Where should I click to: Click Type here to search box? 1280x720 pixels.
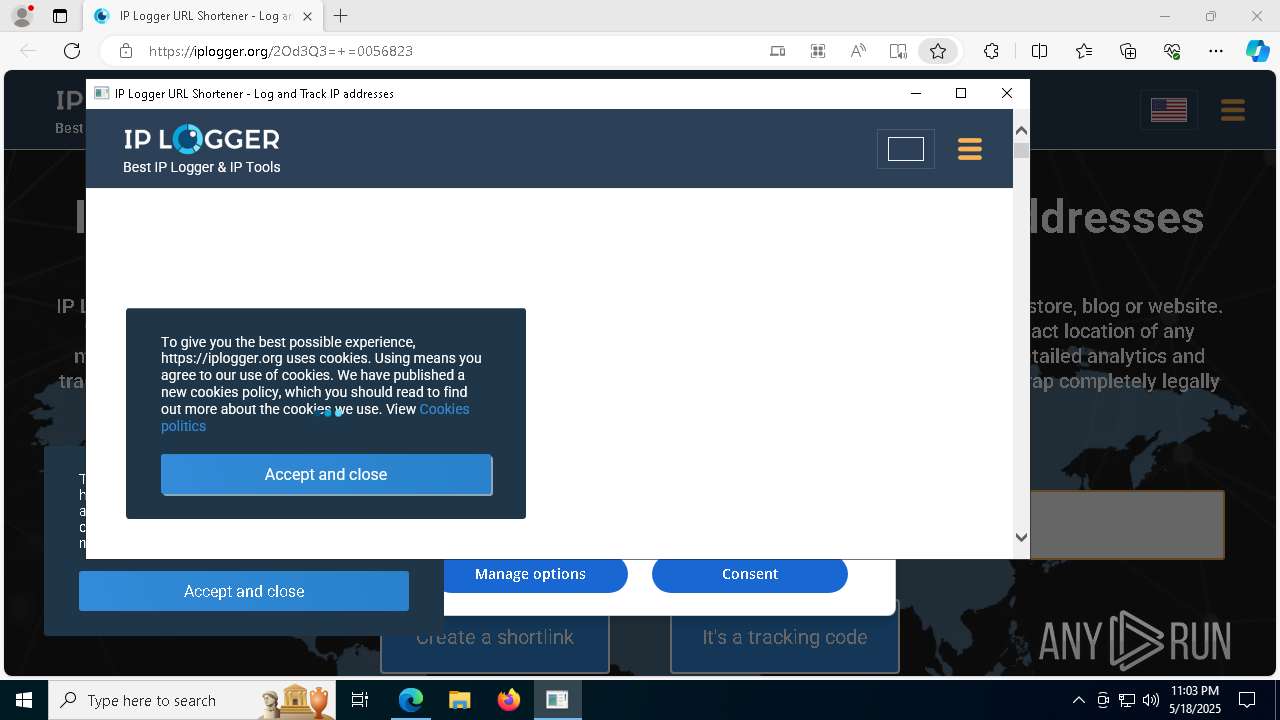pos(190,700)
